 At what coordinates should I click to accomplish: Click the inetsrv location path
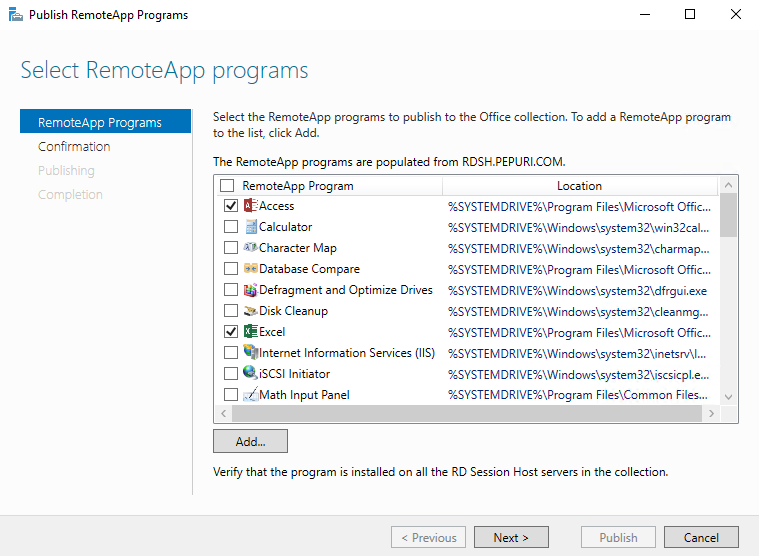[x=577, y=354]
